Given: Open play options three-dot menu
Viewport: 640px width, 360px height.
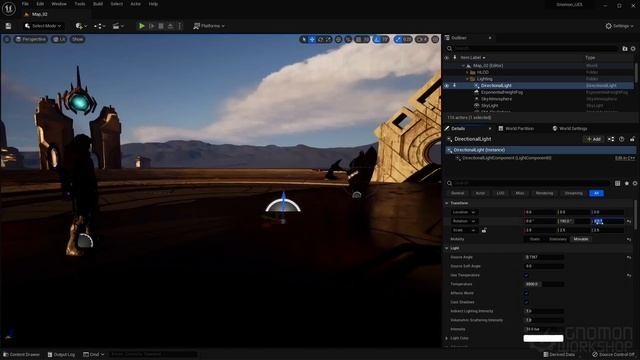Looking at the screenshot, I should [x=180, y=26].
